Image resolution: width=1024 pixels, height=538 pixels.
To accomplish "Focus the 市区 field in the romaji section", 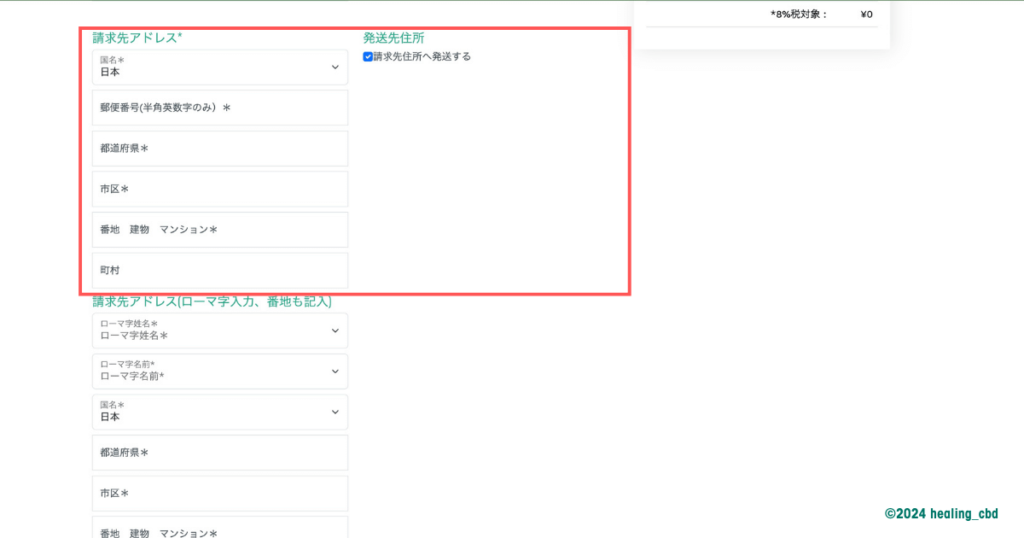I will [220, 493].
